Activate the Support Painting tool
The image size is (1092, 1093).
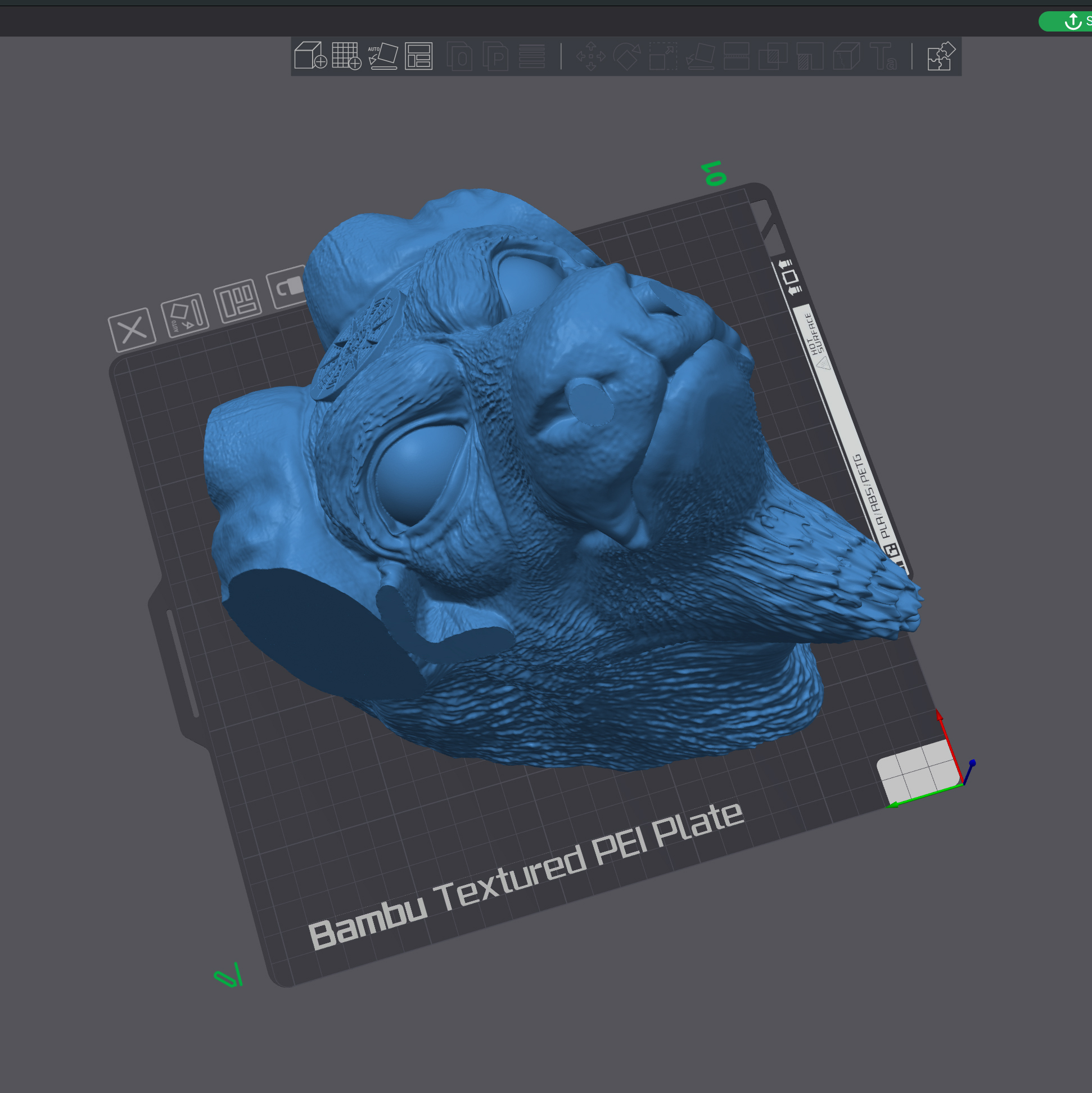click(810, 56)
